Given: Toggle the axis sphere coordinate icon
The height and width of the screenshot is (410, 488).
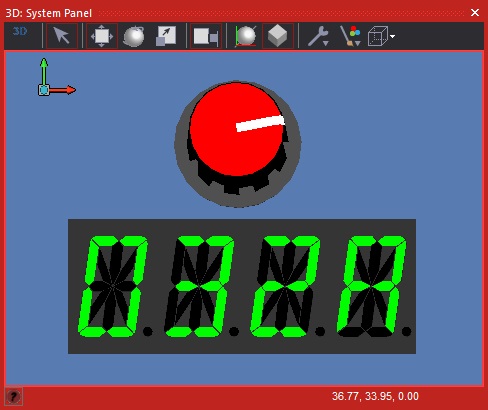Looking at the screenshot, I should click(x=246, y=36).
